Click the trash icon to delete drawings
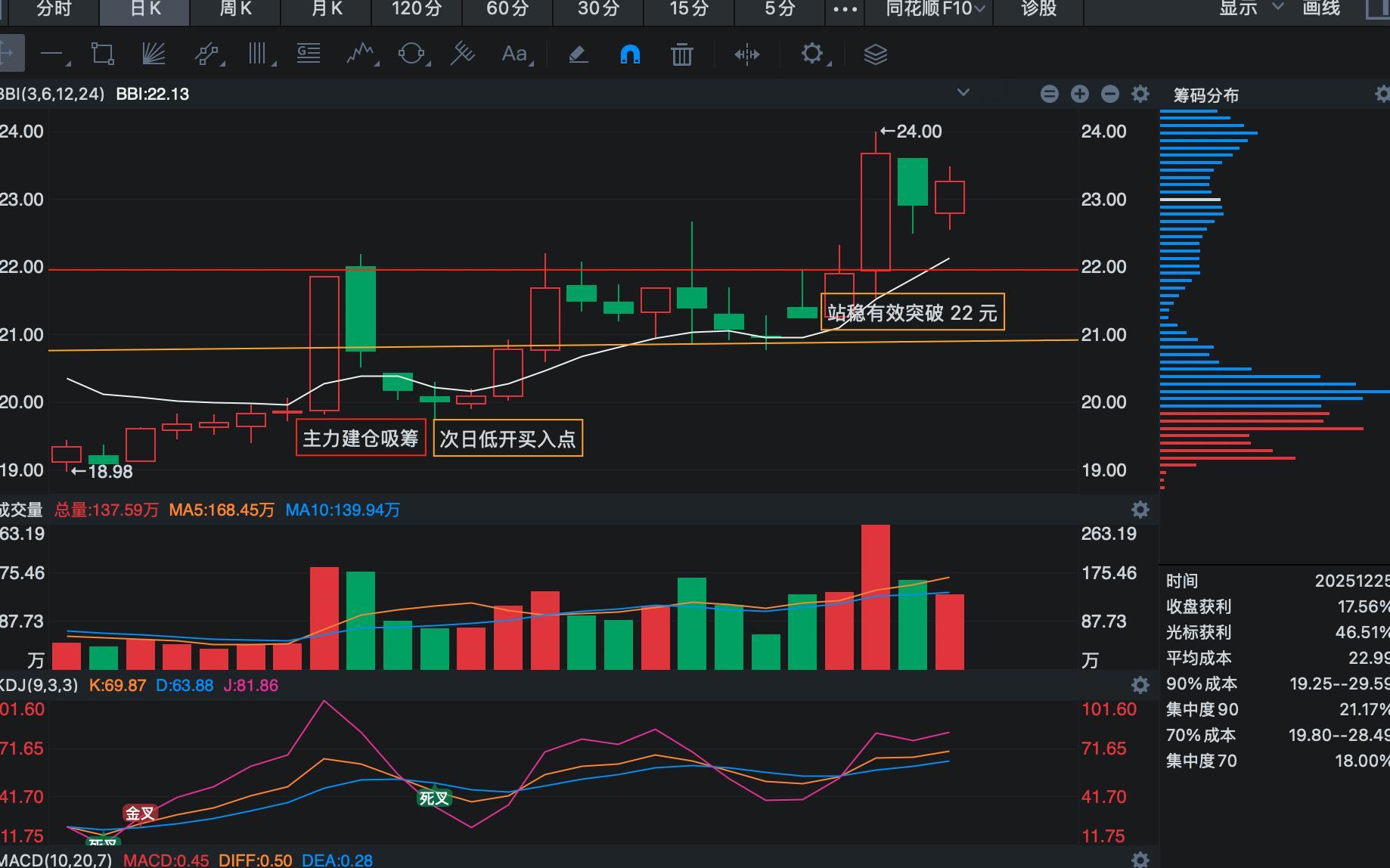This screenshot has width=1390, height=868. click(x=682, y=54)
